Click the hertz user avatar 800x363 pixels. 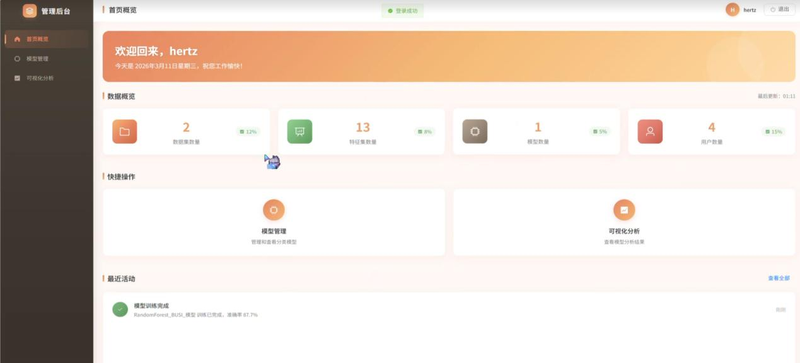tap(733, 10)
